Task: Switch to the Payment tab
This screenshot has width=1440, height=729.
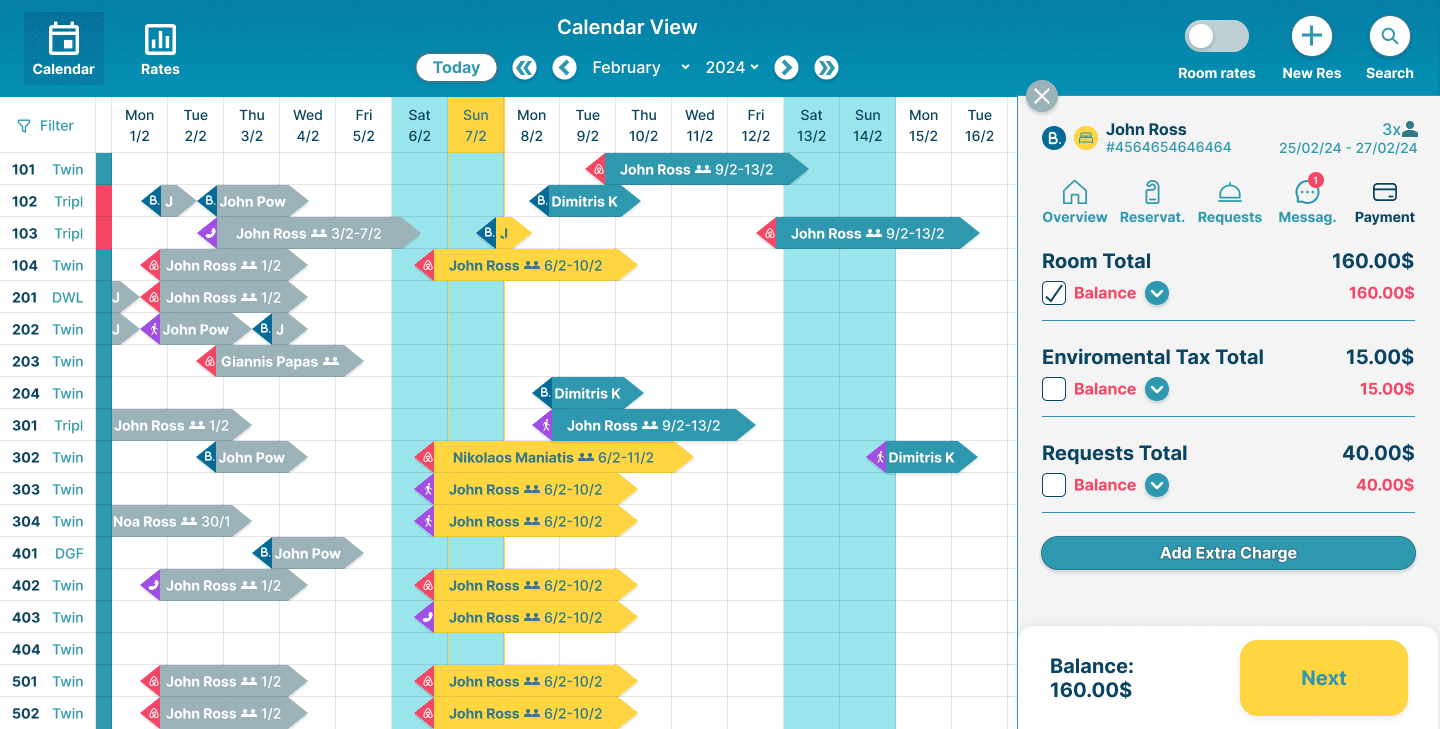Action: coord(1384,202)
